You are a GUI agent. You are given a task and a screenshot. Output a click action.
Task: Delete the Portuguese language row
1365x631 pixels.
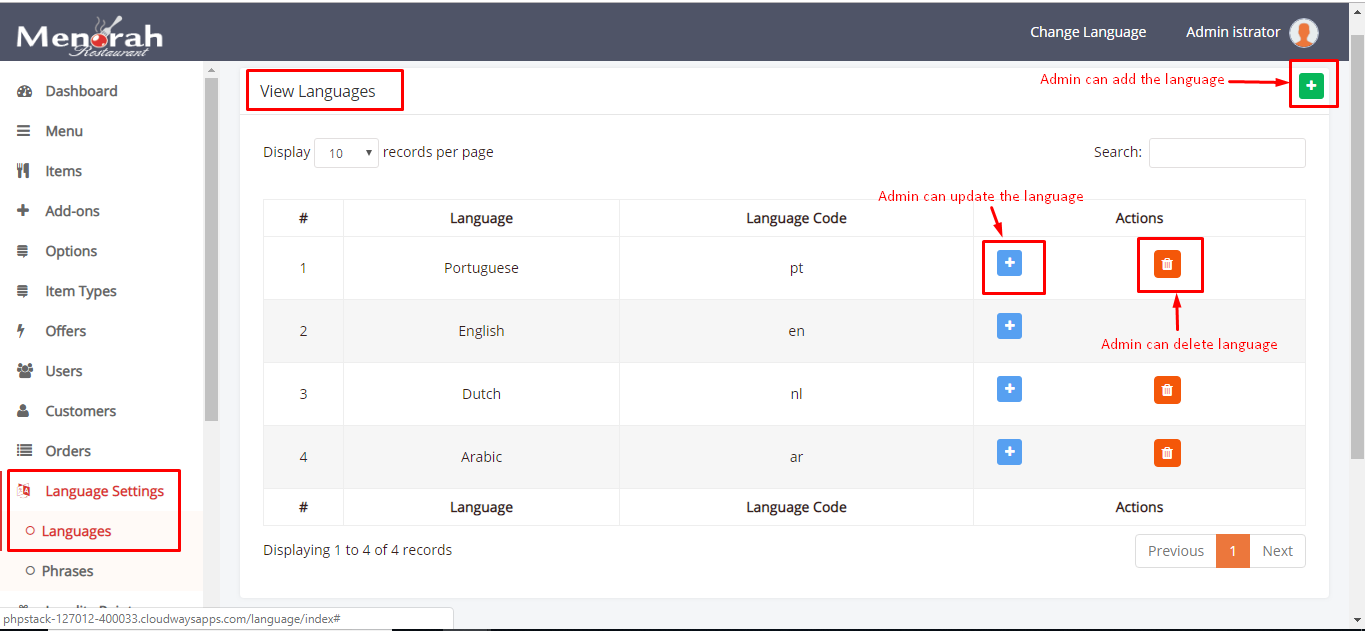[x=1167, y=264]
